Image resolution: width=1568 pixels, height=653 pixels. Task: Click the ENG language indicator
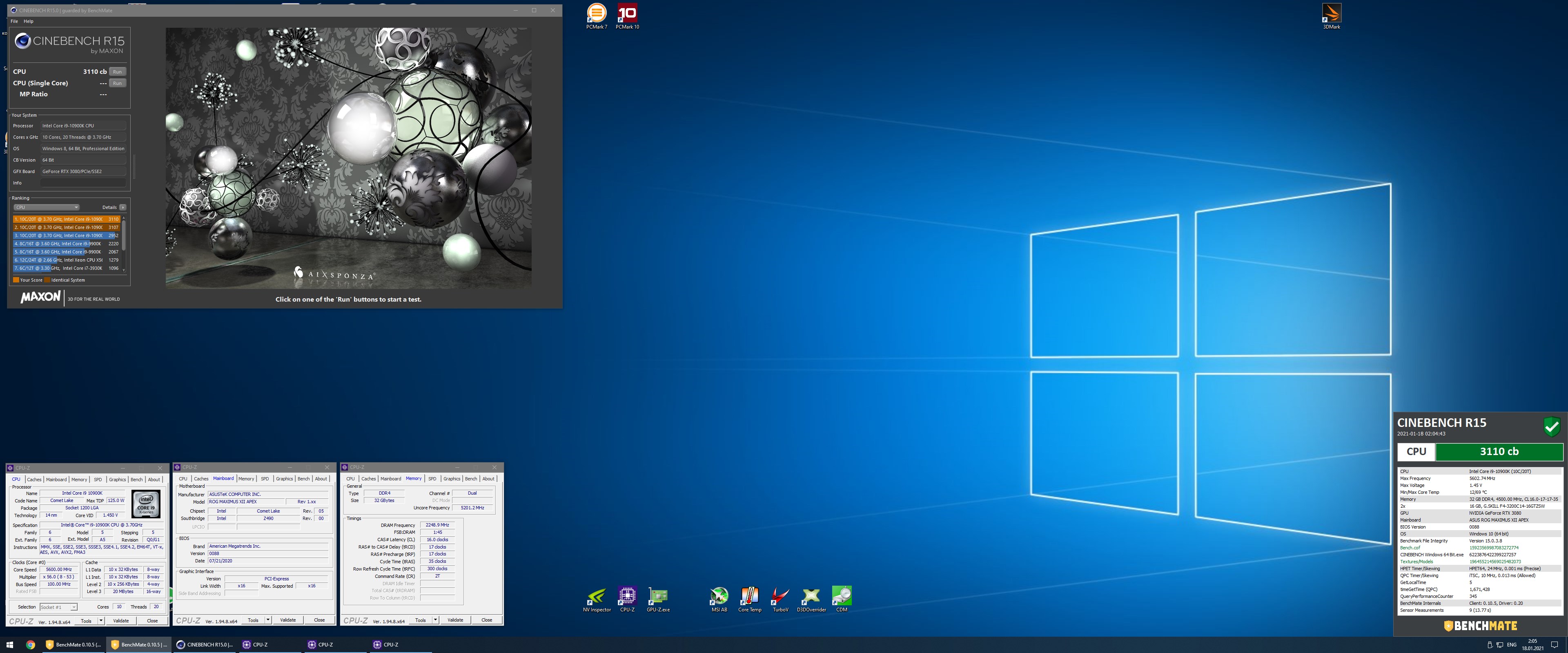(x=1511, y=644)
